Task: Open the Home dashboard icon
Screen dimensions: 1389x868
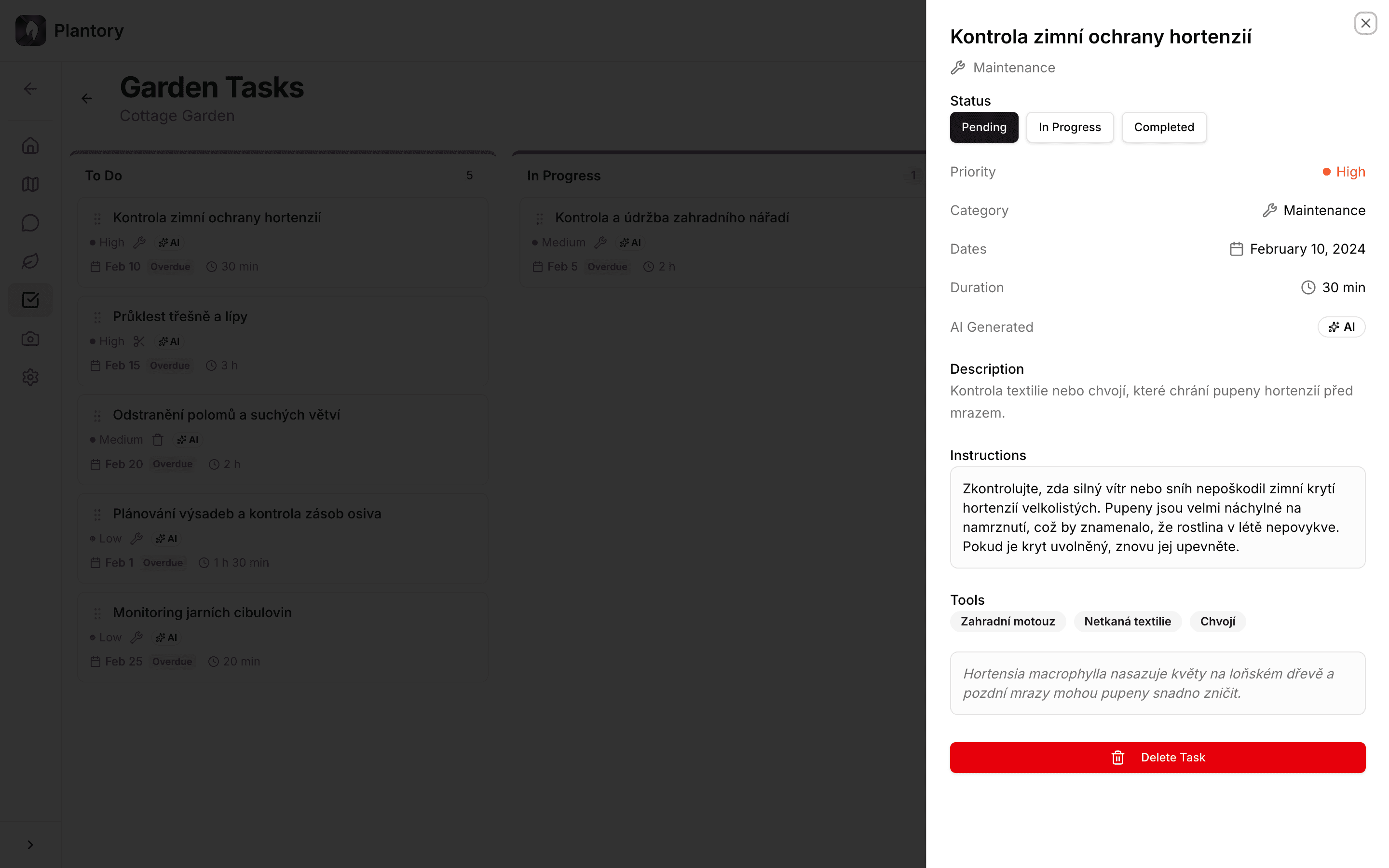Action: [x=30, y=145]
